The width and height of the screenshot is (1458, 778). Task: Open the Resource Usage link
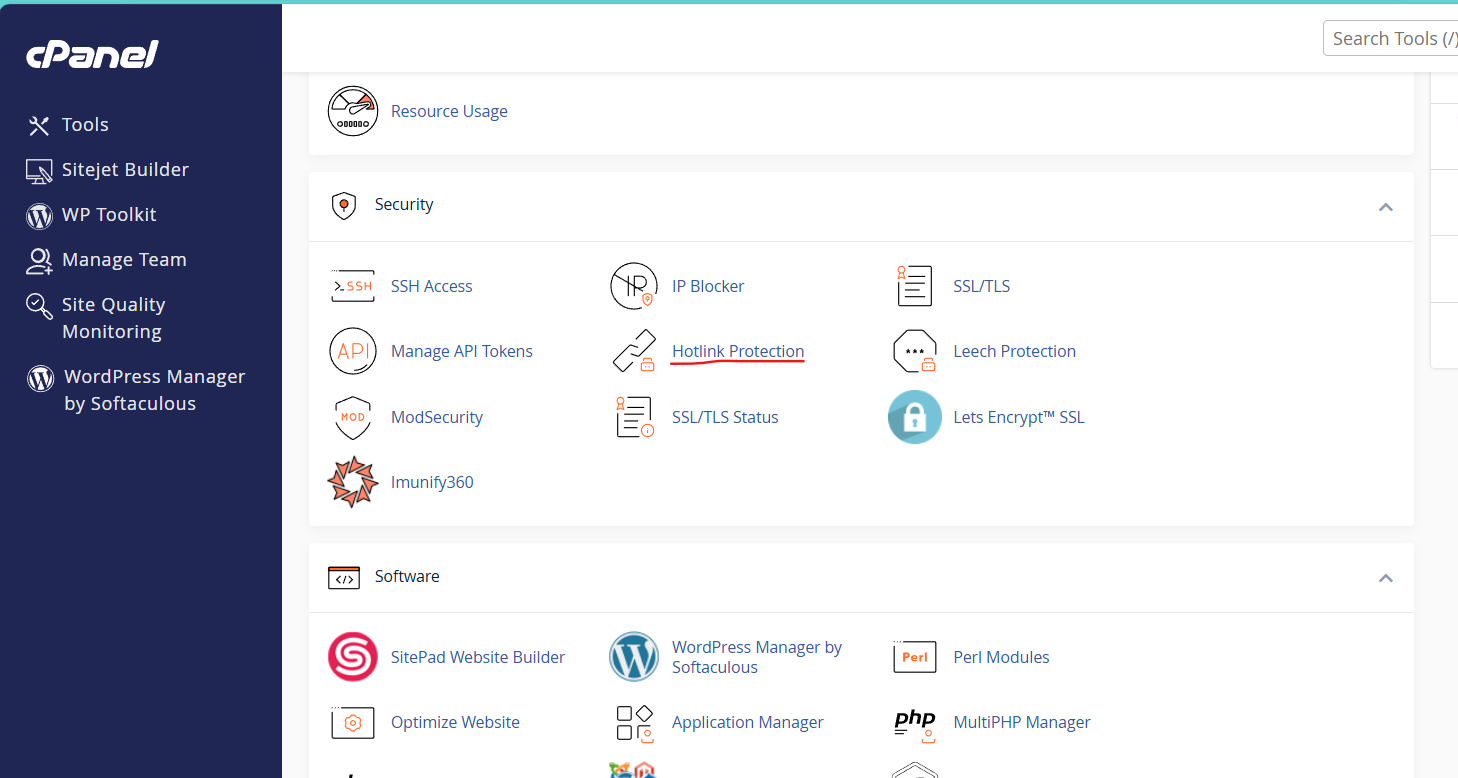[449, 111]
